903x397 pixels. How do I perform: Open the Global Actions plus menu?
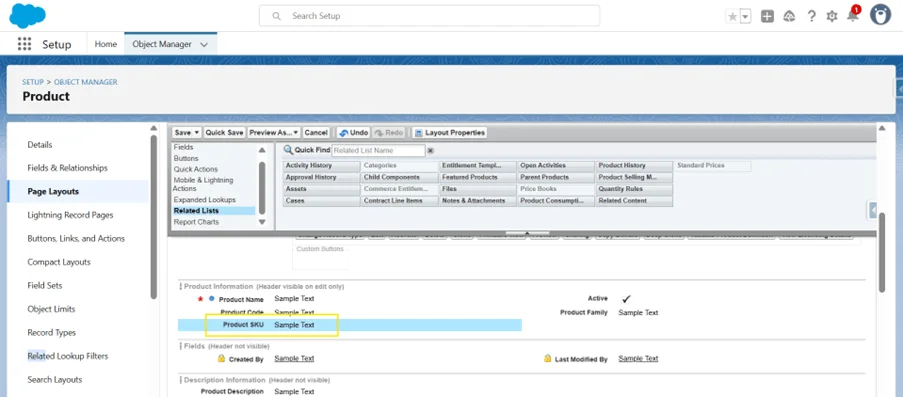pos(767,16)
